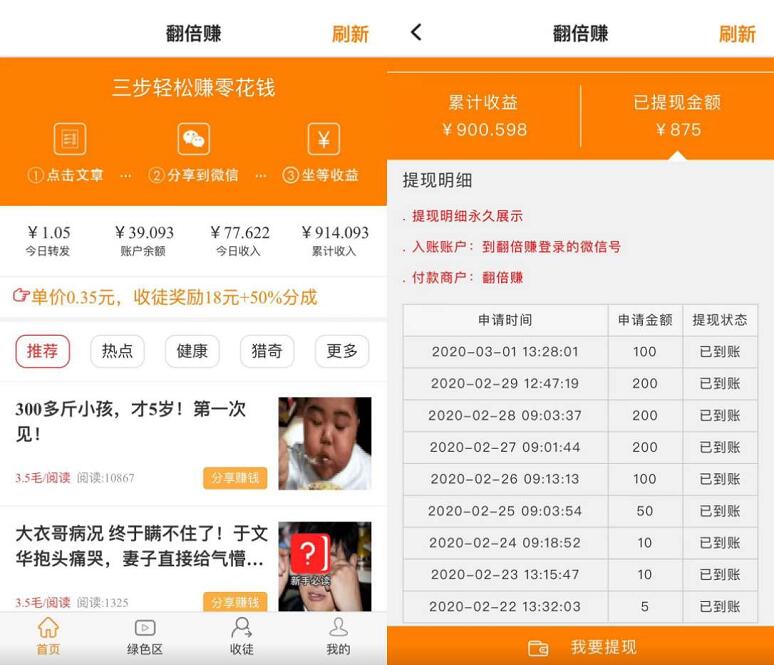This screenshot has width=774, height=665.
Task: Tap the 我要提现 withdraw button
Action: [x=580, y=646]
